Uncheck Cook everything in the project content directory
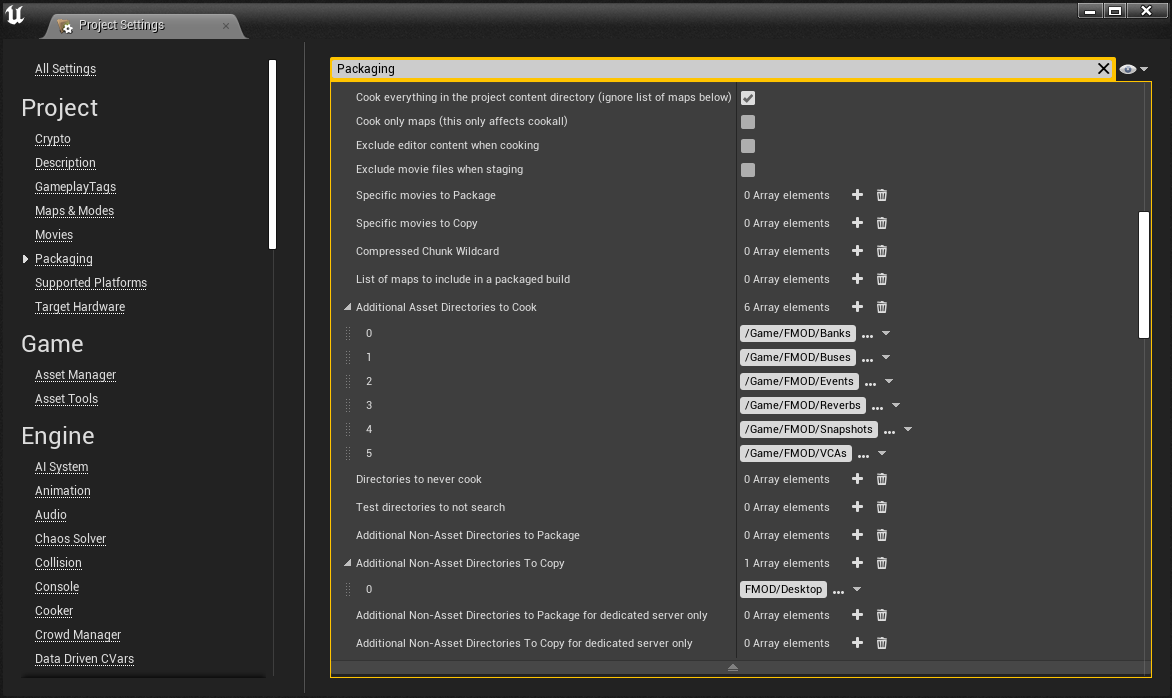The image size is (1172, 698). [748, 97]
